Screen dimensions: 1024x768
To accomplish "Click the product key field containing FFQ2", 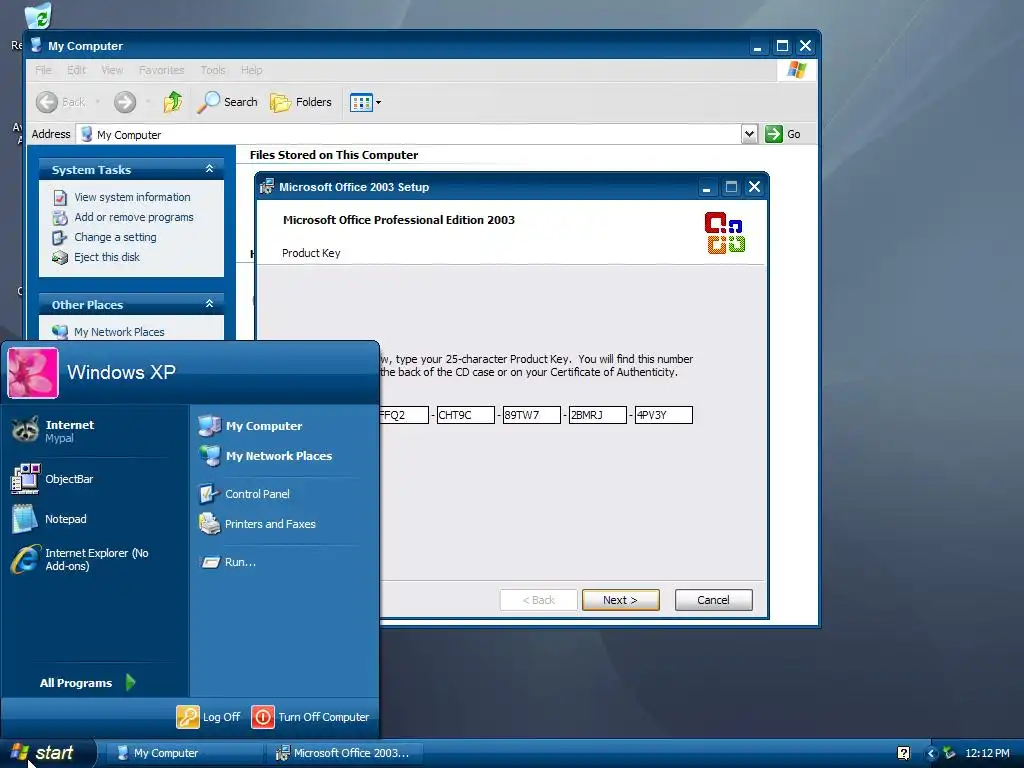I will (404, 415).
